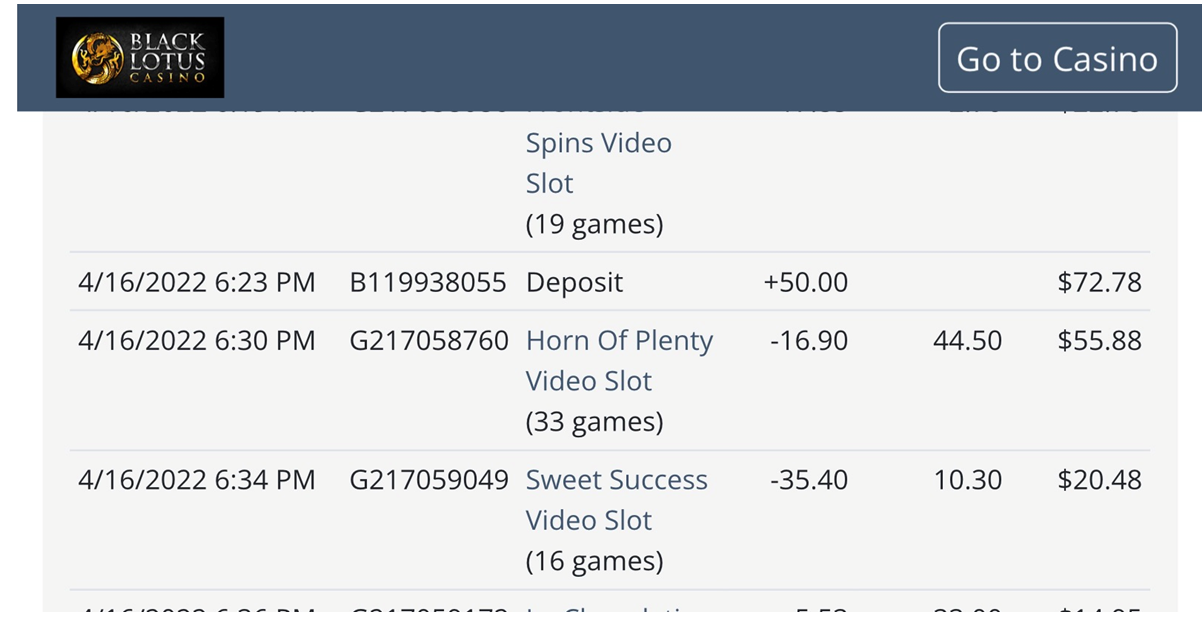This screenshot has width=1202, height=619.
Task: Select the 4/16/2022 6:23 PM date
Action: (196, 282)
